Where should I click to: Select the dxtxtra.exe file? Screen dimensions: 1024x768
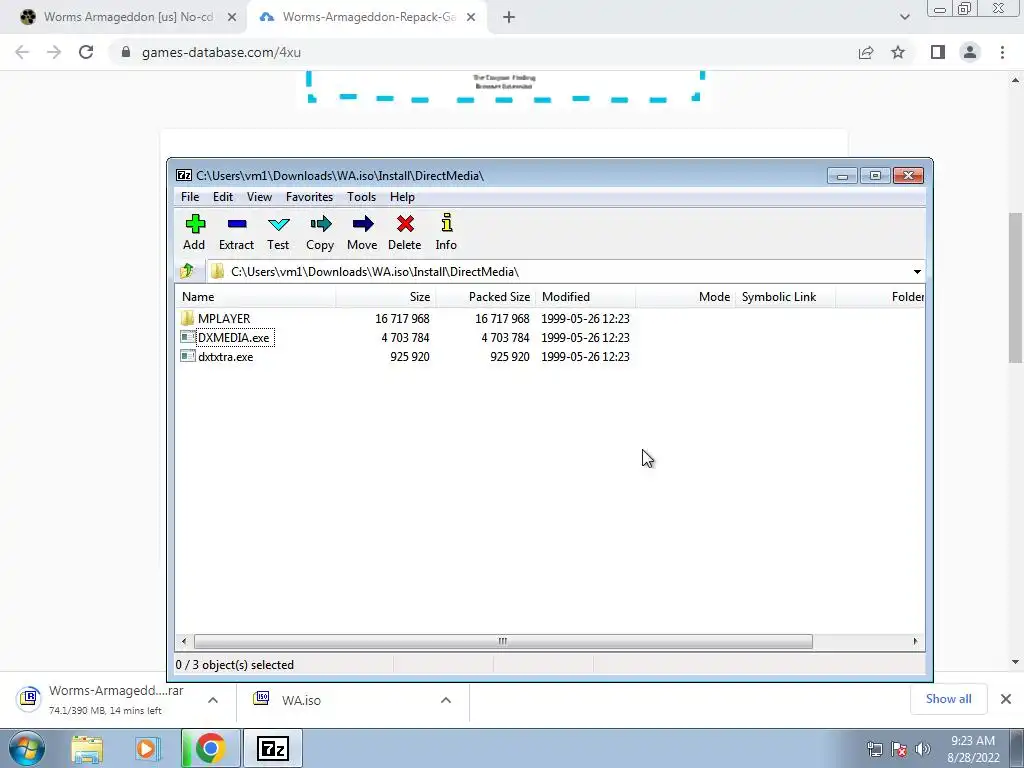coord(225,357)
